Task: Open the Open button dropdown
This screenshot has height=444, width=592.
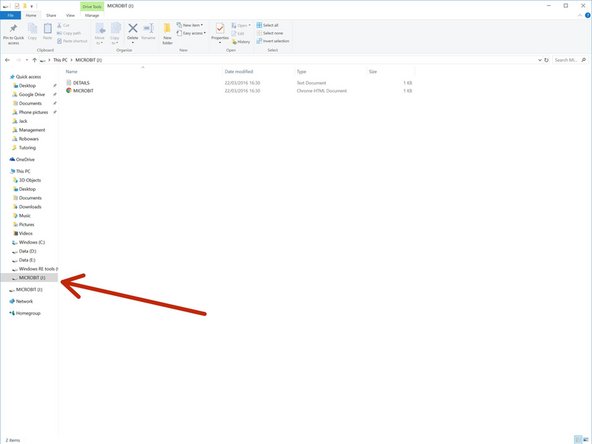Action: [249, 25]
